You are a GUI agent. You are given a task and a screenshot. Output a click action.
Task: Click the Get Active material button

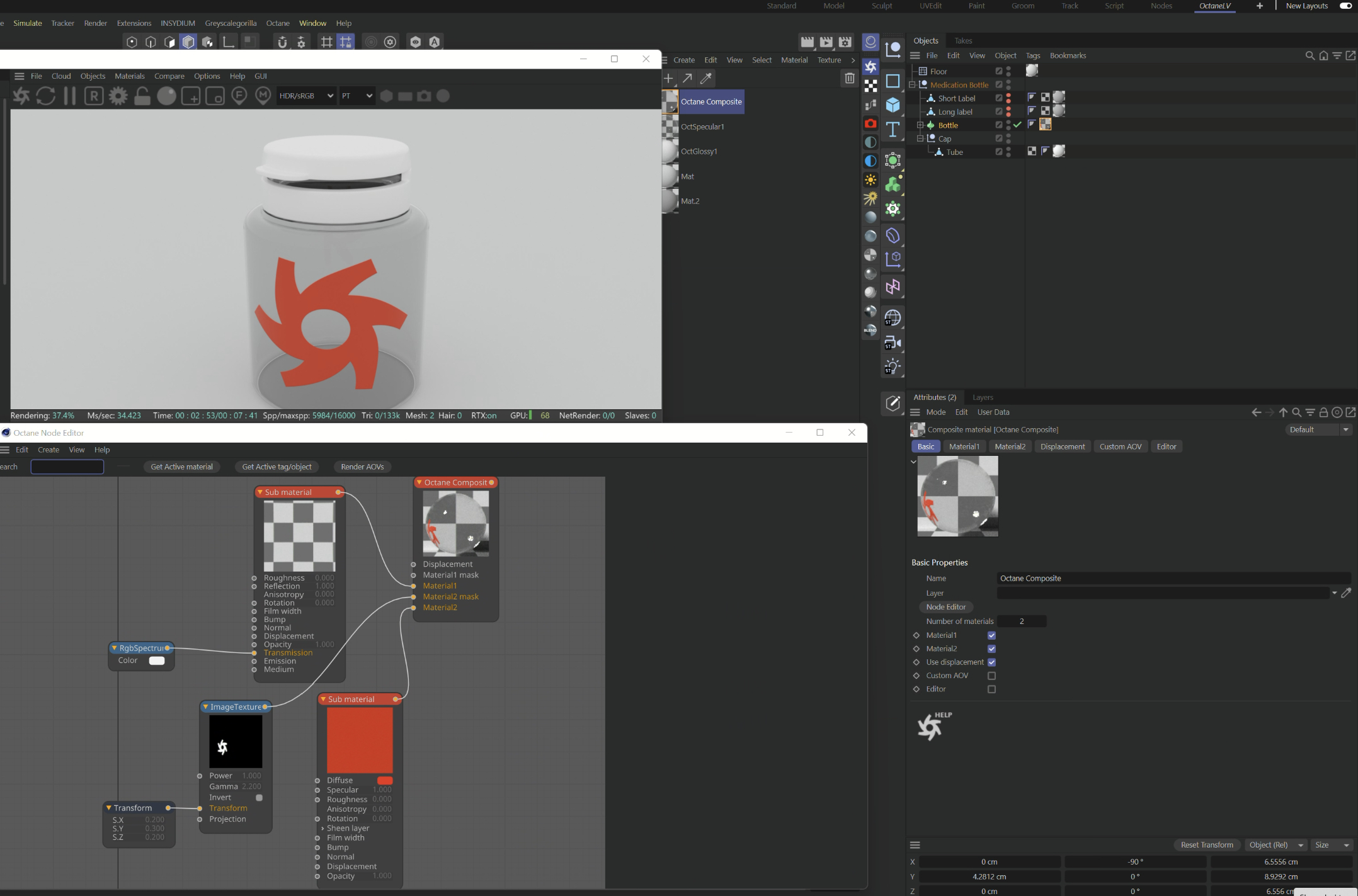(181, 467)
